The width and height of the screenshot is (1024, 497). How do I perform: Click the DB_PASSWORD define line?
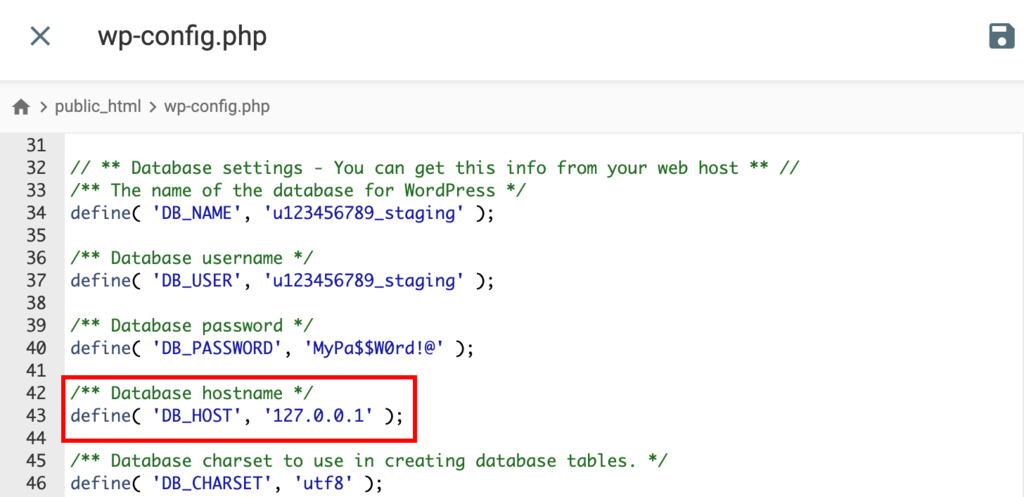coord(272,348)
